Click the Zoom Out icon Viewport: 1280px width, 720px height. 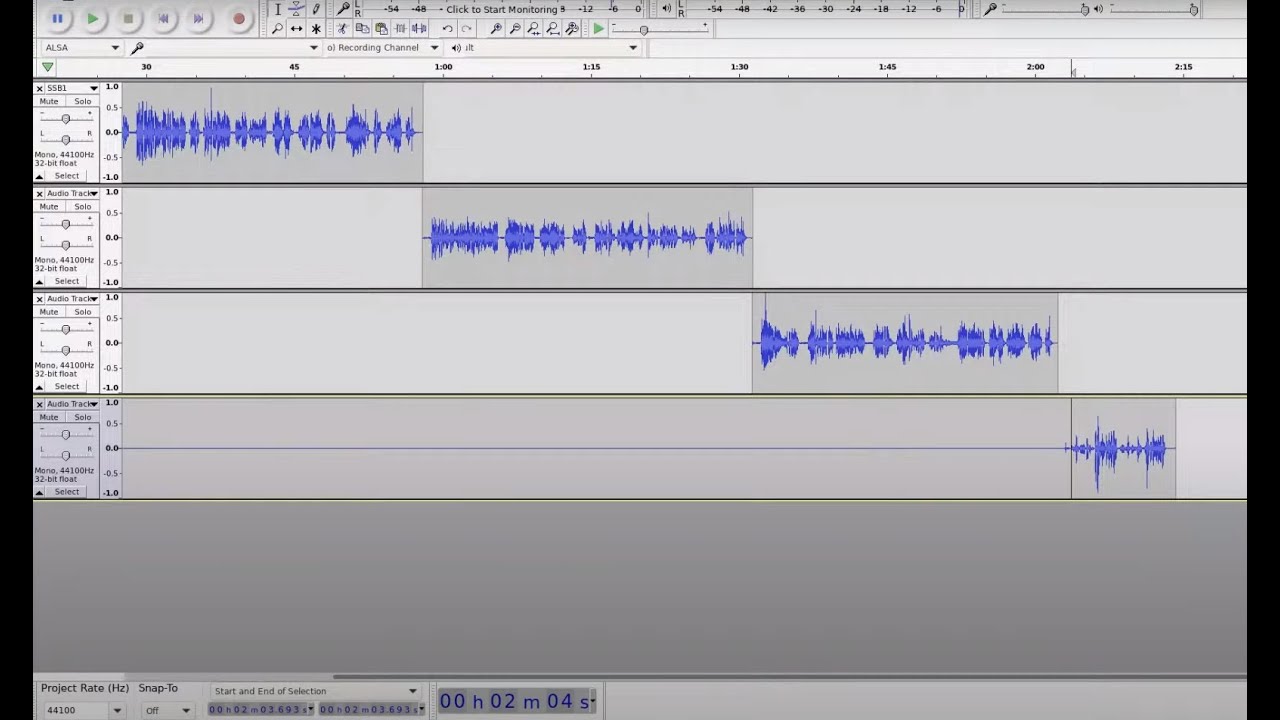(515, 29)
